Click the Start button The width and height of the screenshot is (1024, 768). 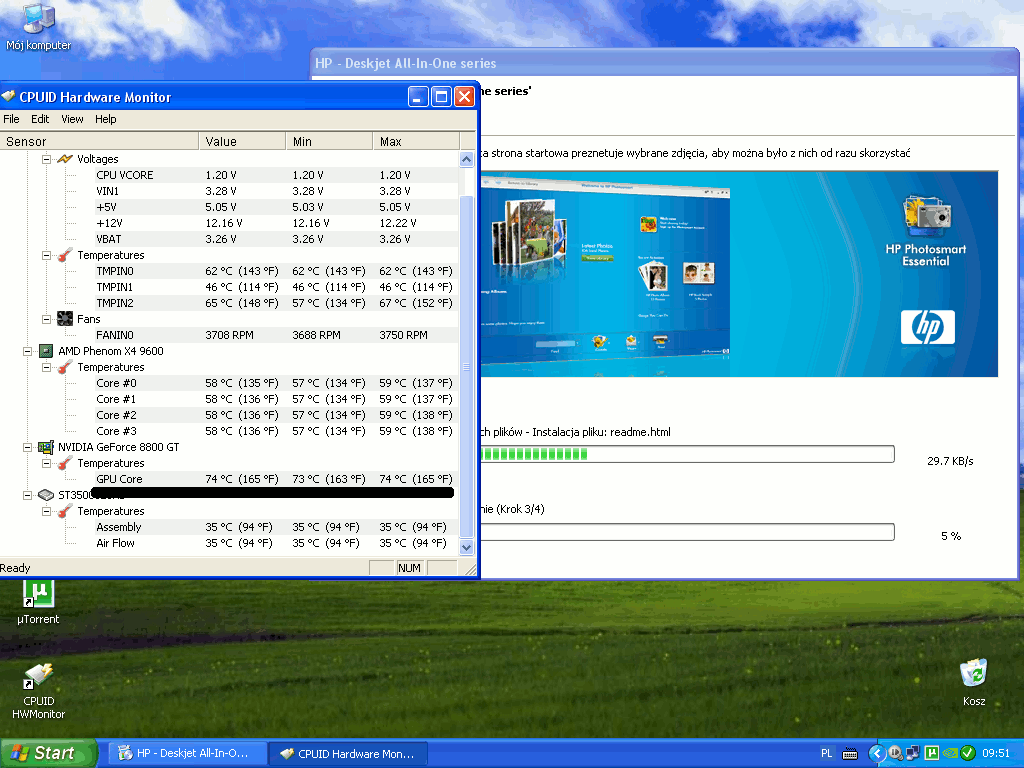click(x=48, y=753)
